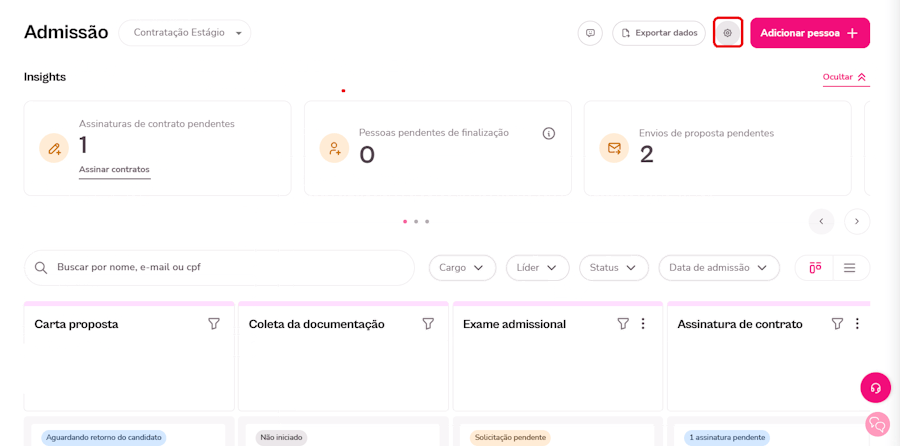
Task: Select the first carousel pagination dot
Action: pyautogui.click(x=405, y=221)
